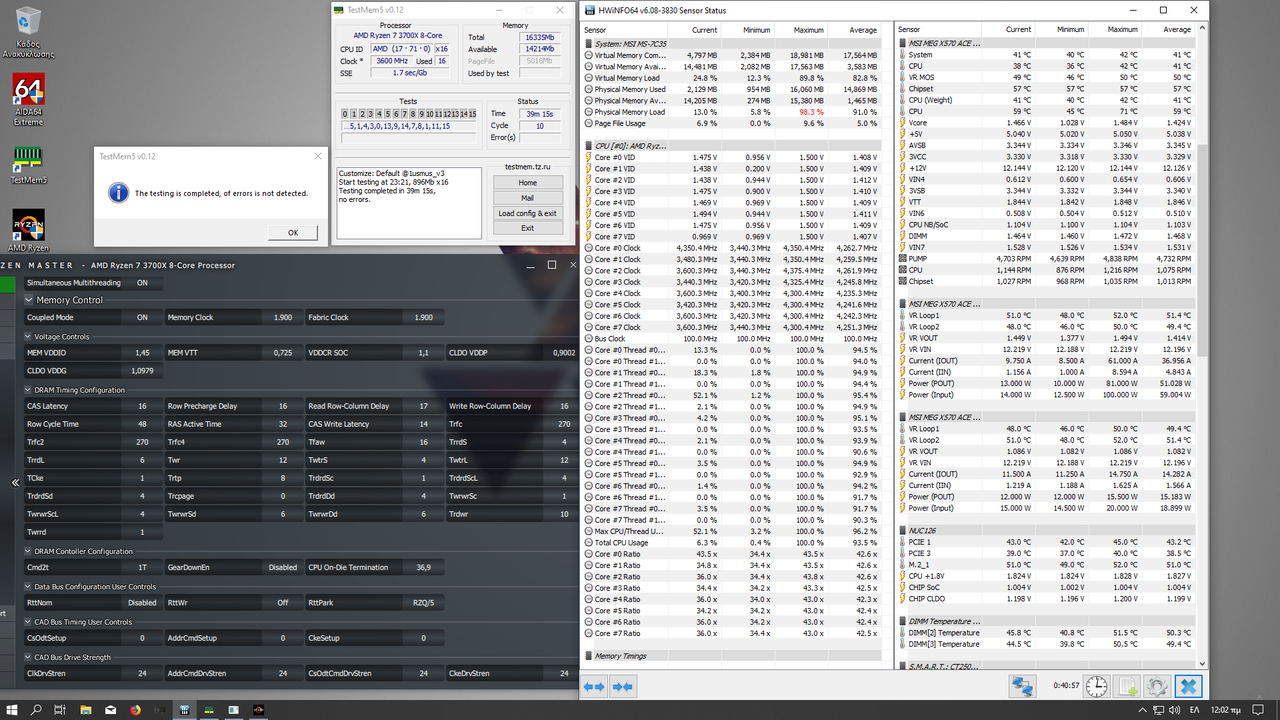Open Windows Start menu

11,710
